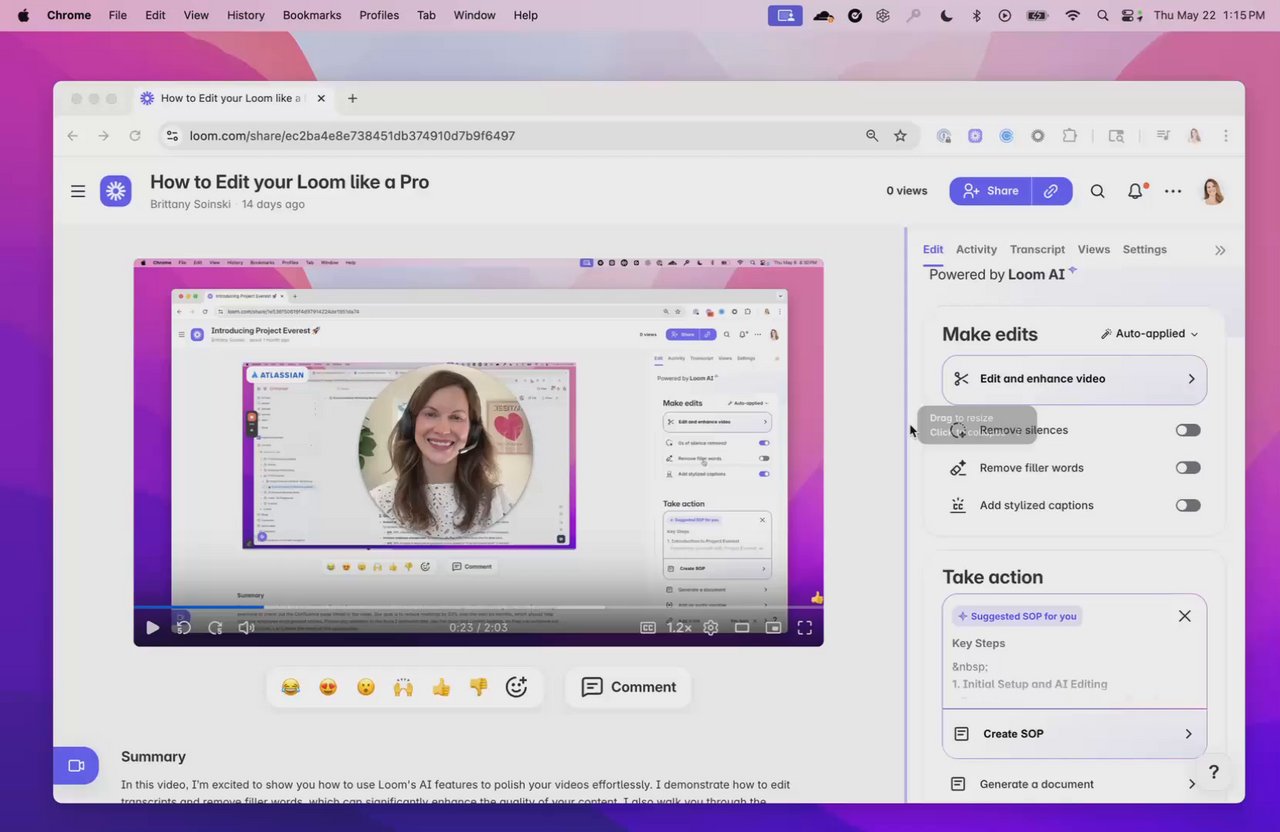Enable picture-in-picture mode

773,628
